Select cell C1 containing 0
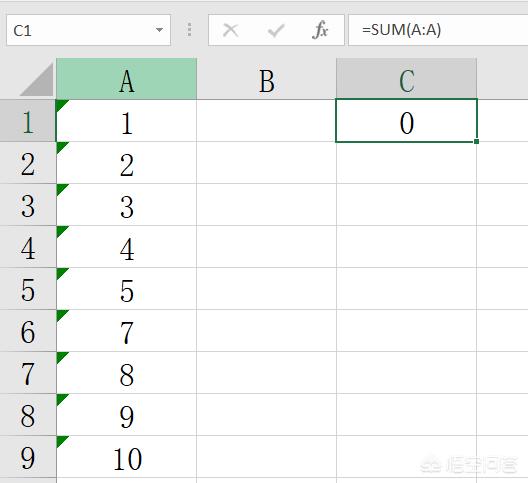 pyautogui.click(x=406, y=121)
